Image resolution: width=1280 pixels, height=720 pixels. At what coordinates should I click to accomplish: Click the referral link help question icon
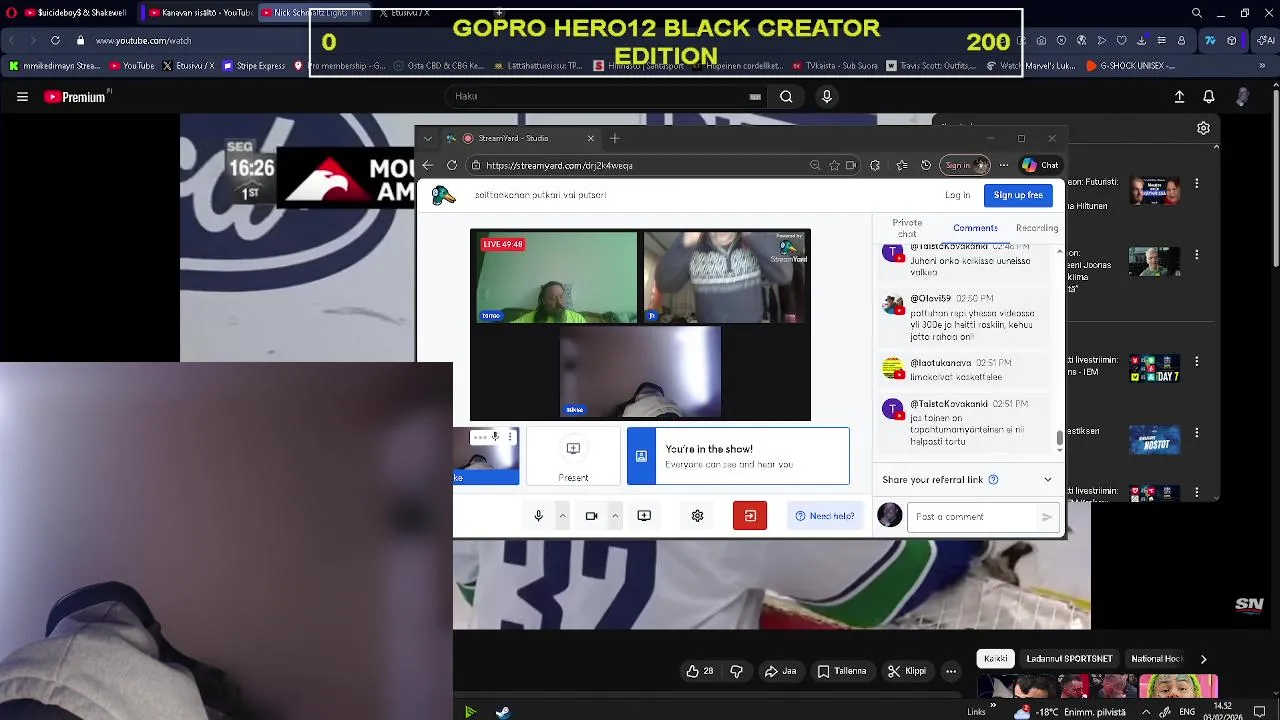[993, 480]
